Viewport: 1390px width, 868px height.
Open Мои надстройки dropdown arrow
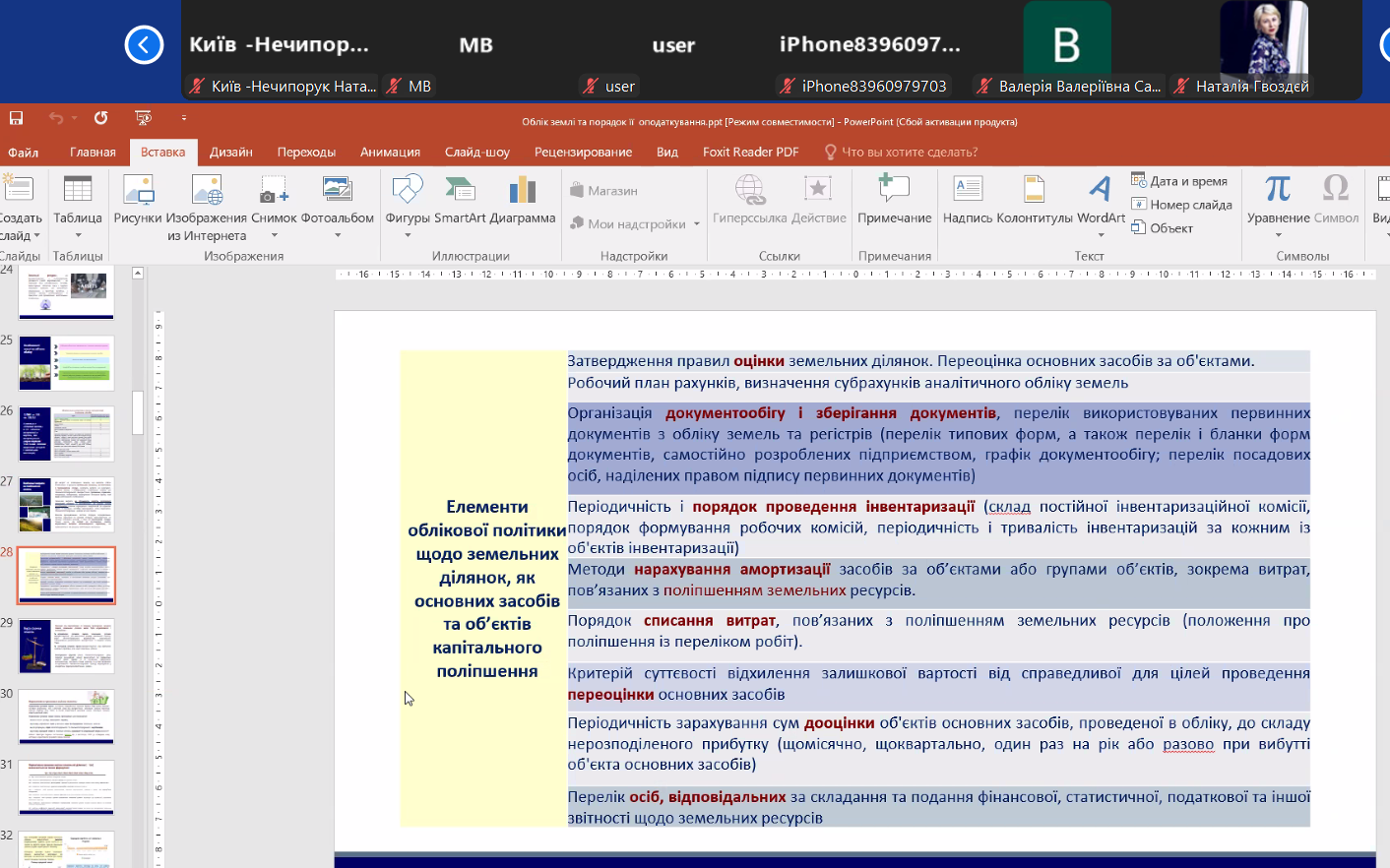pos(696,224)
